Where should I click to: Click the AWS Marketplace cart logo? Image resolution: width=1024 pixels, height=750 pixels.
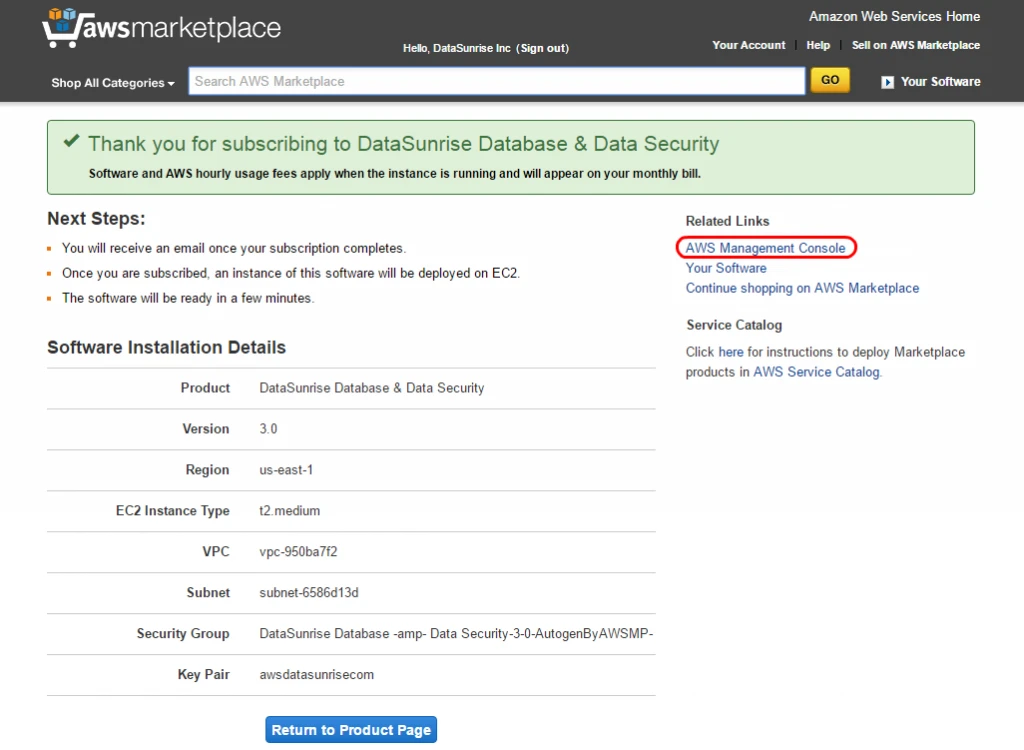pyautogui.click(x=62, y=27)
